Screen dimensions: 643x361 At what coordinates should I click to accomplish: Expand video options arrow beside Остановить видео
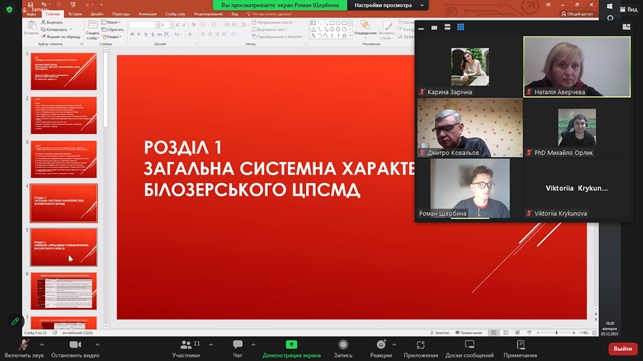(x=97, y=345)
